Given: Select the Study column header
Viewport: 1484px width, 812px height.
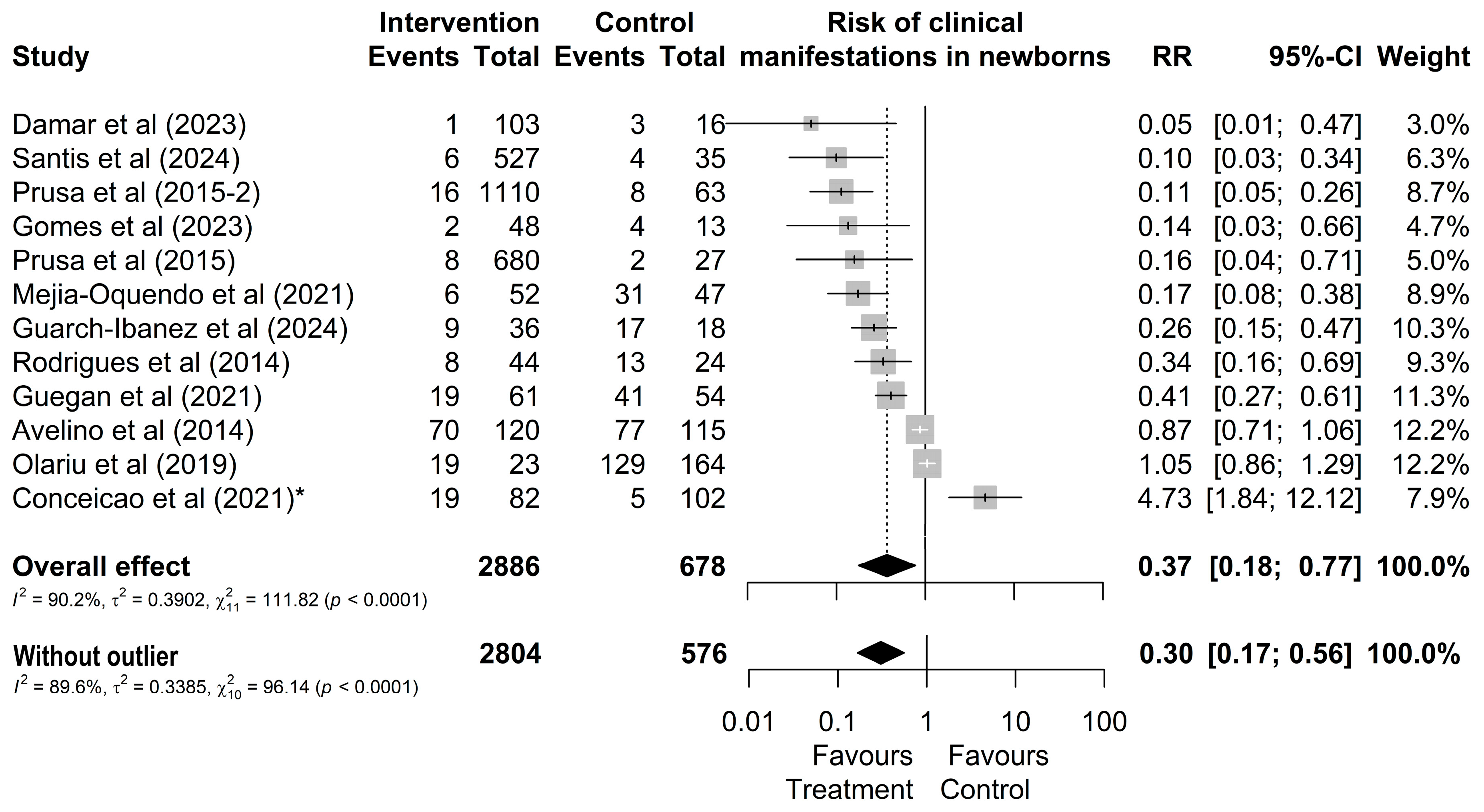Looking at the screenshot, I should (x=51, y=57).
